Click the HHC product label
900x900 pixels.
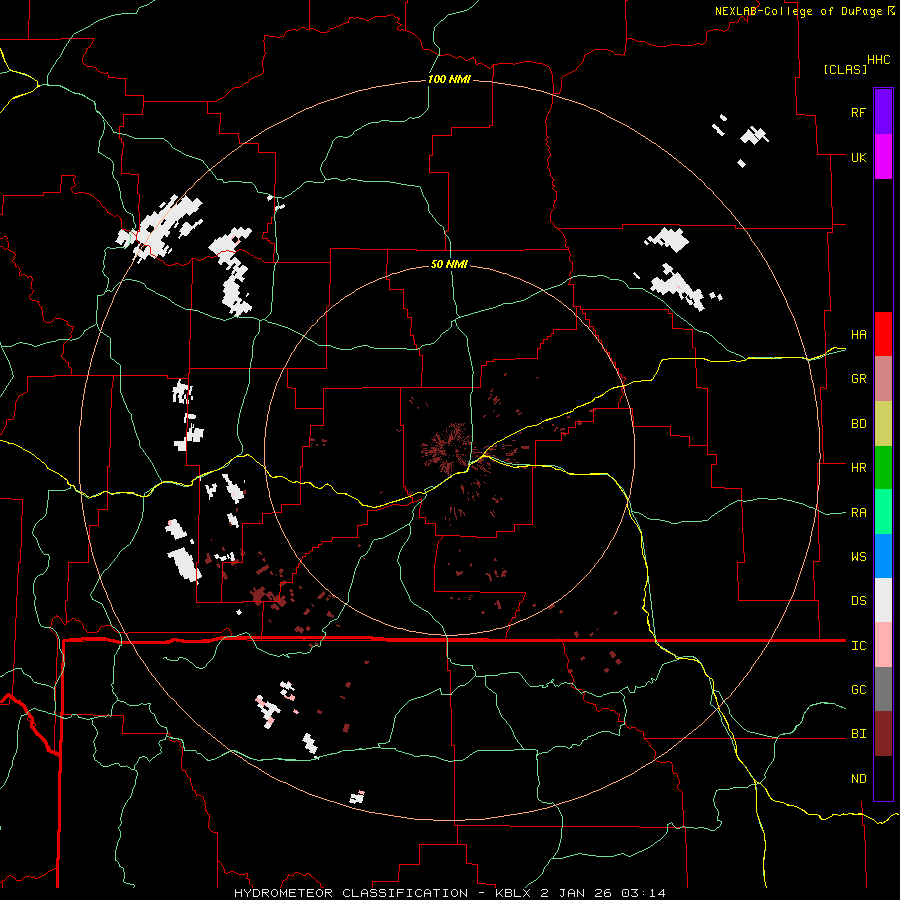879,60
